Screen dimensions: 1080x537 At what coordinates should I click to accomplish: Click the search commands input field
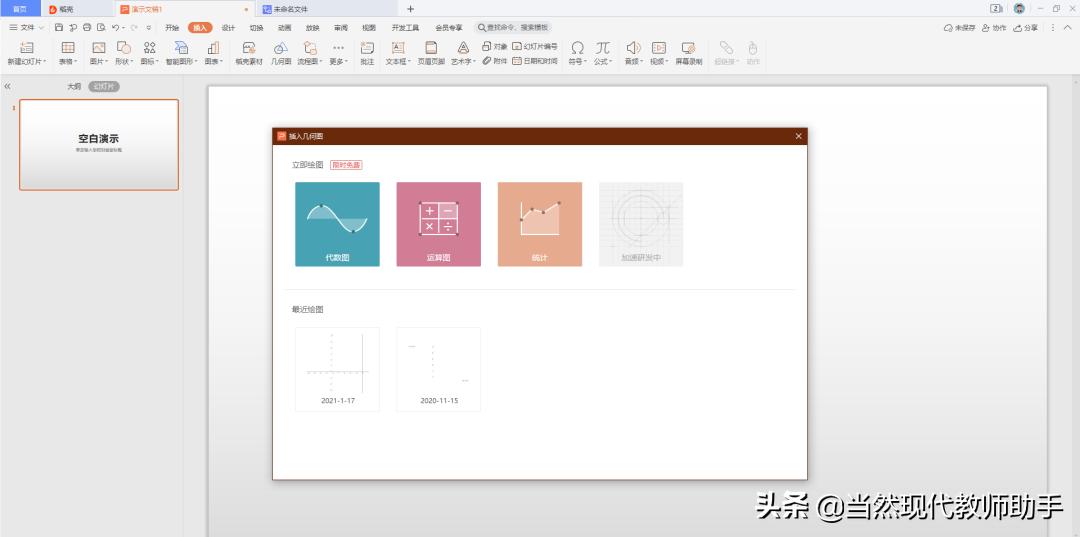514,28
